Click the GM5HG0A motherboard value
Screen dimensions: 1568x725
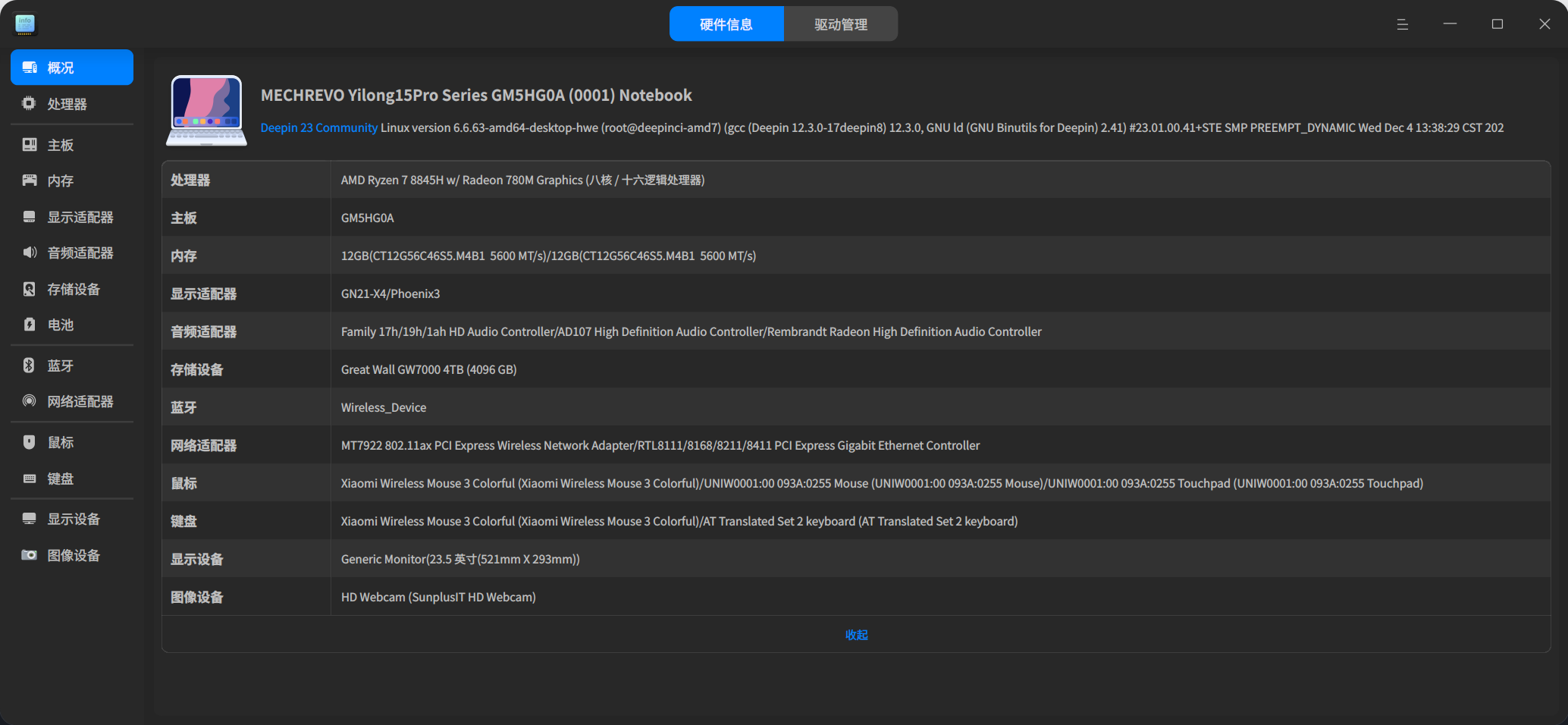[x=368, y=218]
